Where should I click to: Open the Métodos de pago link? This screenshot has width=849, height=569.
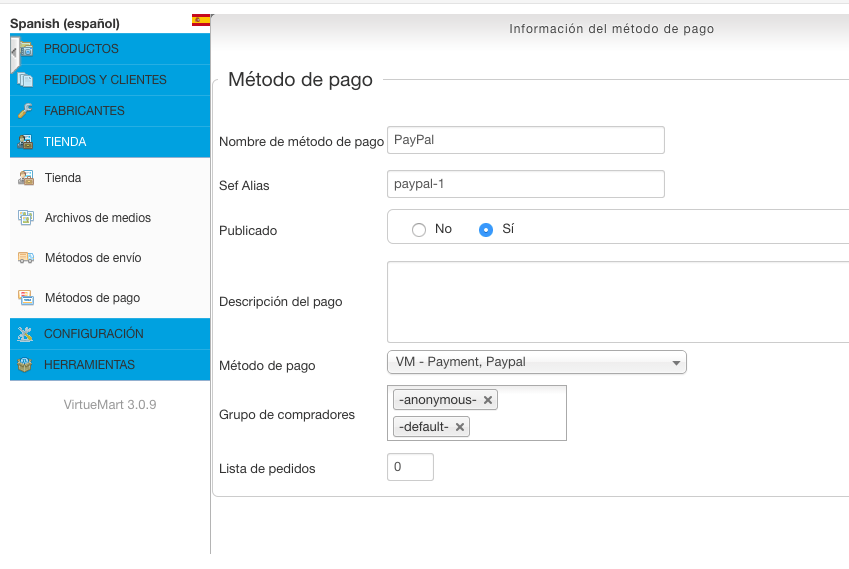pyautogui.click(x=93, y=298)
